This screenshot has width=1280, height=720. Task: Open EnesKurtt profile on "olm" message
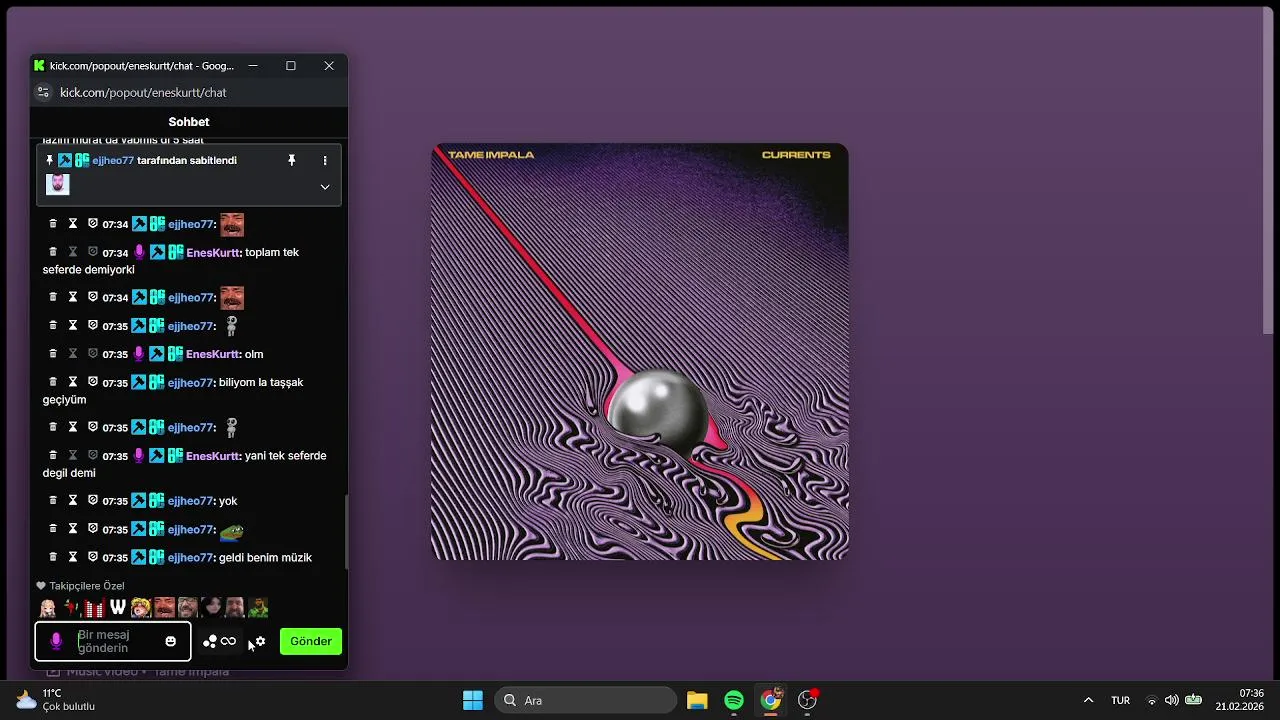click(213, 354)
